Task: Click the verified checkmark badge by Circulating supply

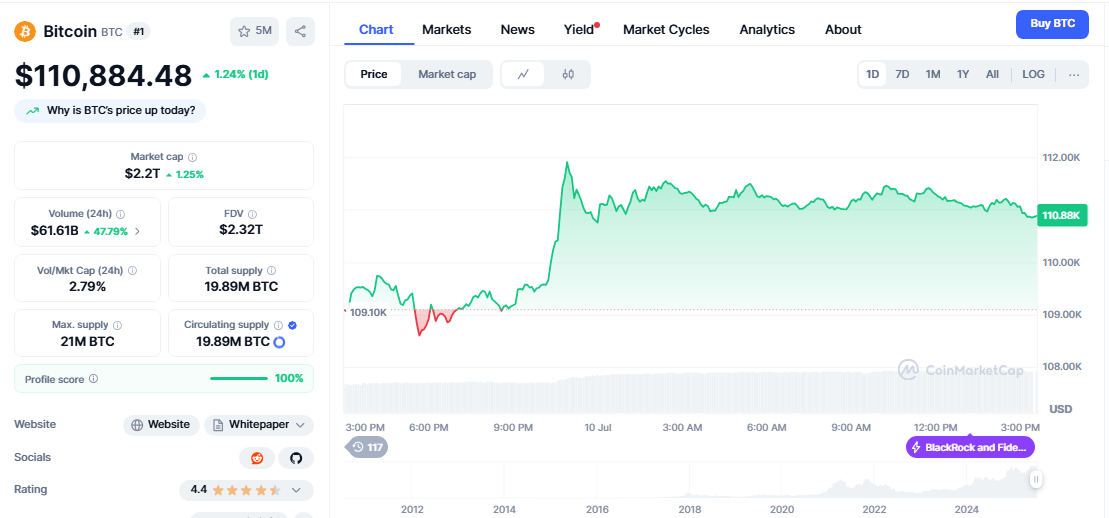Action: (292, 325)
